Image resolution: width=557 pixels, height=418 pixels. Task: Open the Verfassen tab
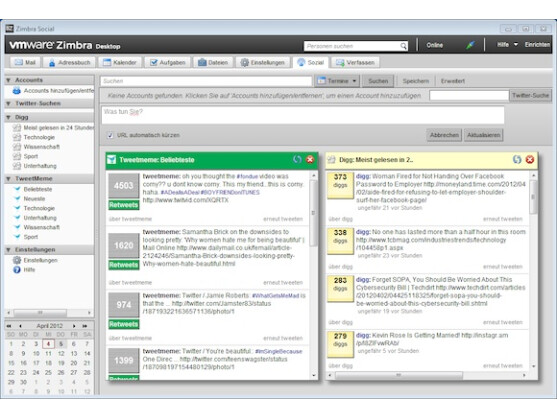pyautogui.click(x=355, y=63)
